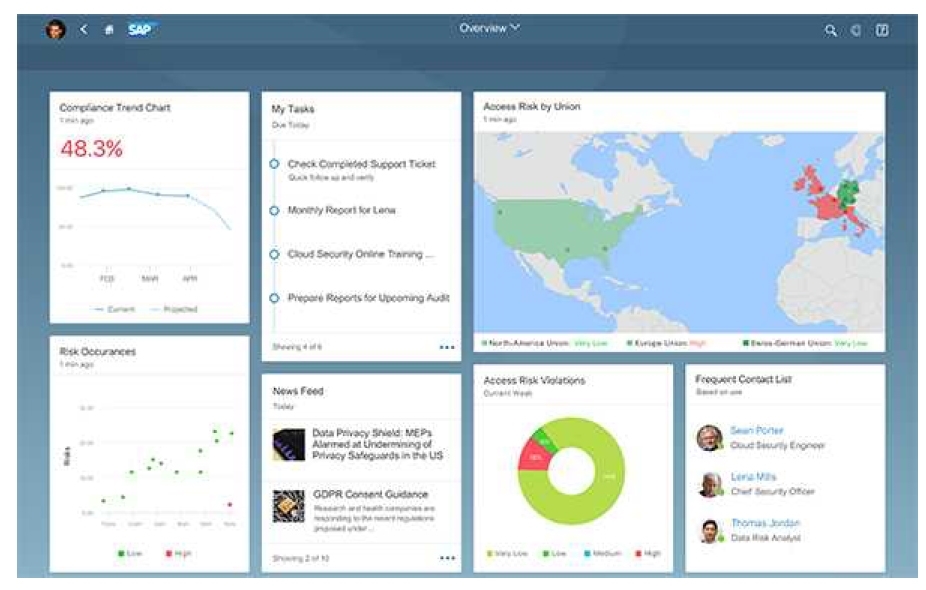Viewport: 926px width, 590px height.
Task: Toggle High legend in Risk Occurances chart
Action: point(178,553)
